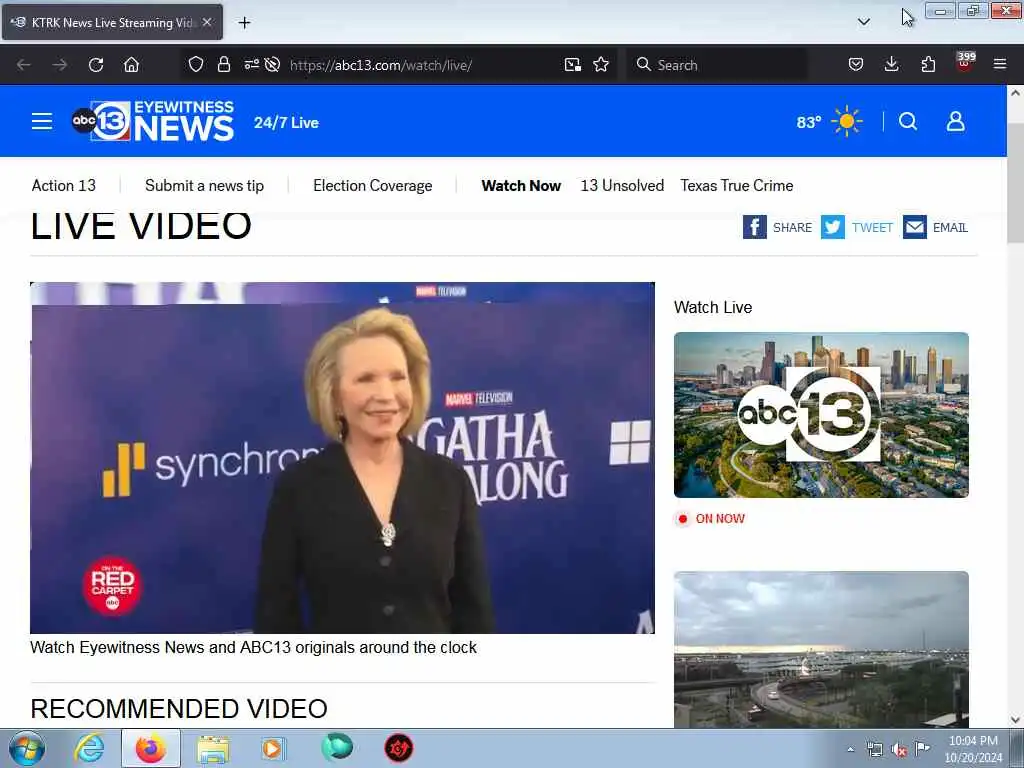This screenshot has width=1024, height=768.
Task: Click the Firefox Search box
Action: point(716,65)
